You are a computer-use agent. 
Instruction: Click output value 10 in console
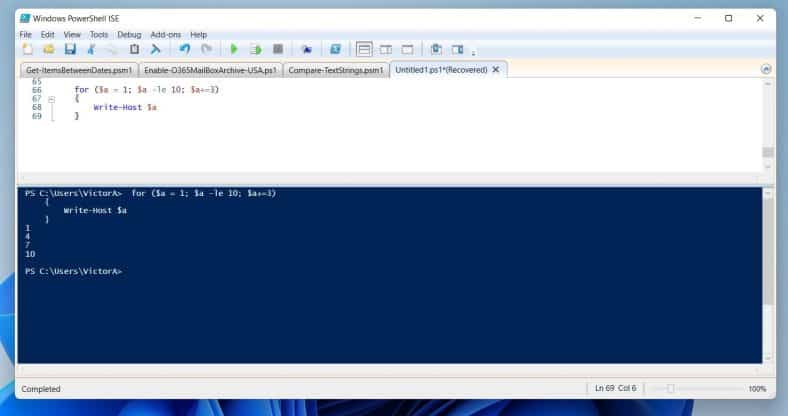point(30,254)
